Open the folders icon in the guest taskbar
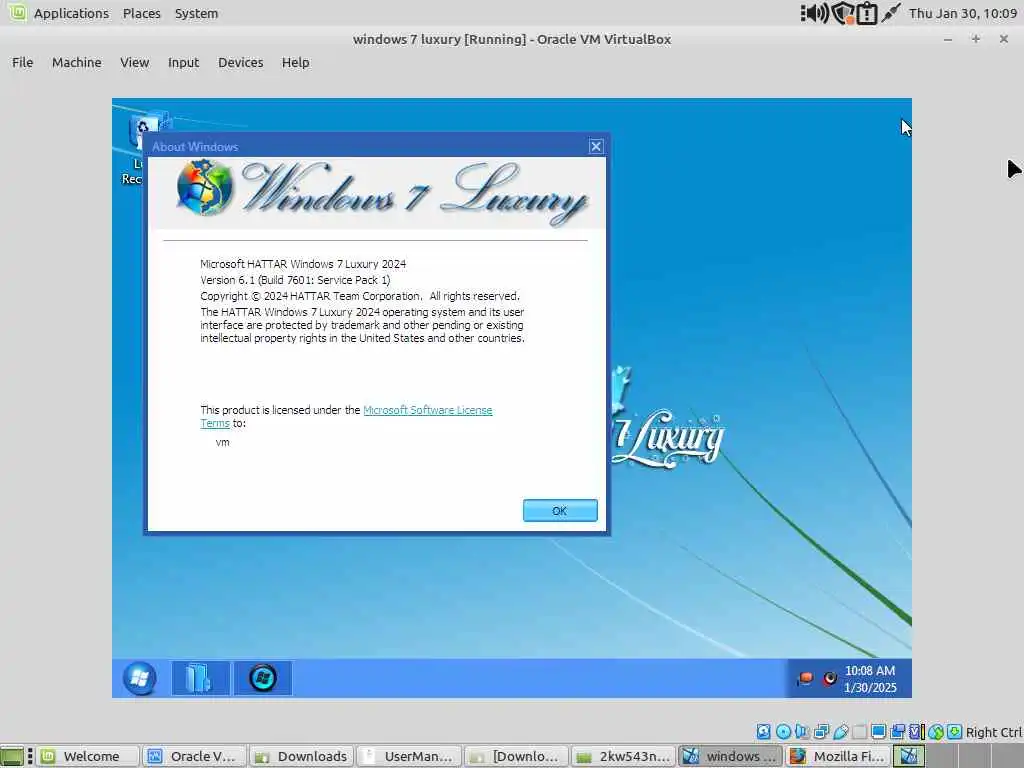Image resolution: width=1024 pixels, height=768 pixels. coord(200,678)
